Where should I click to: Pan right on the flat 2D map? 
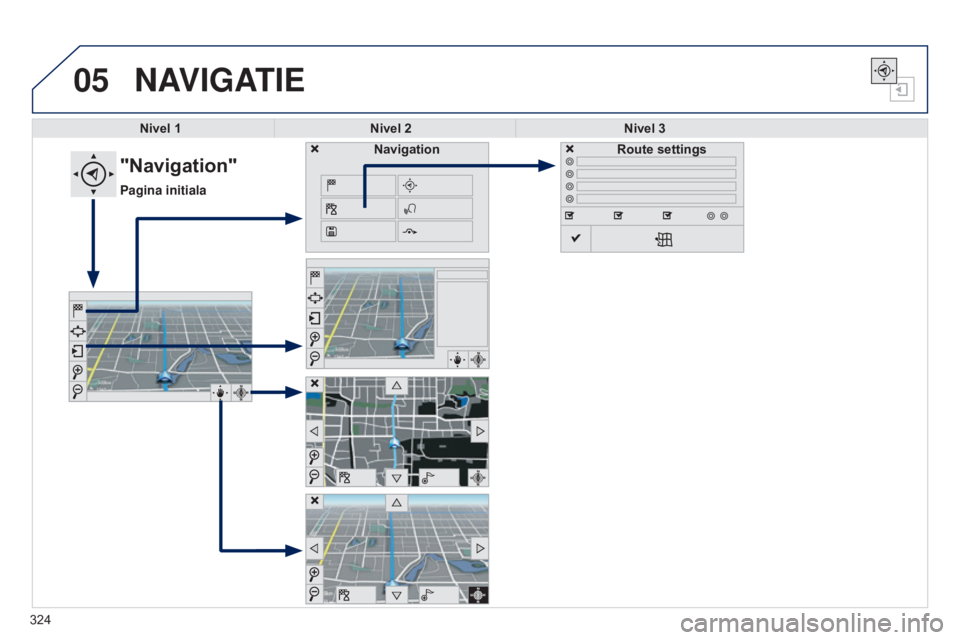tap(480, 431)
